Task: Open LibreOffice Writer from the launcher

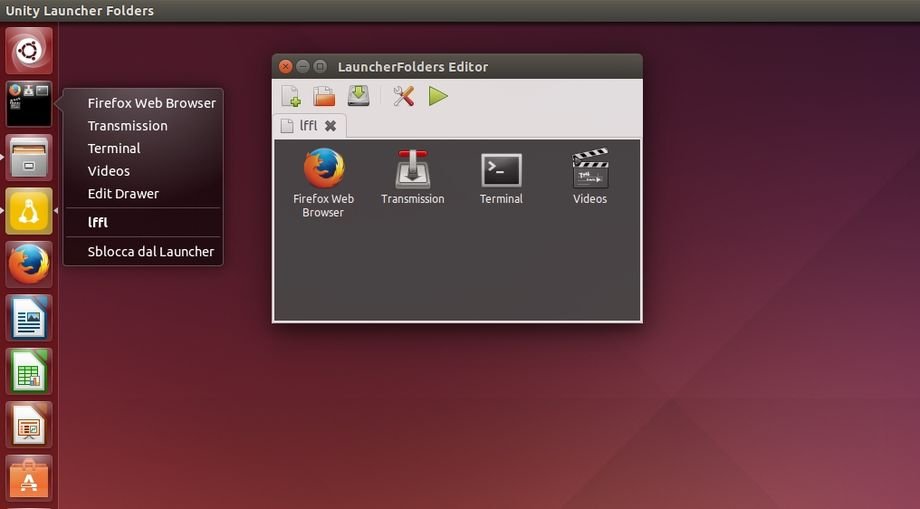Action: (29, 319)
